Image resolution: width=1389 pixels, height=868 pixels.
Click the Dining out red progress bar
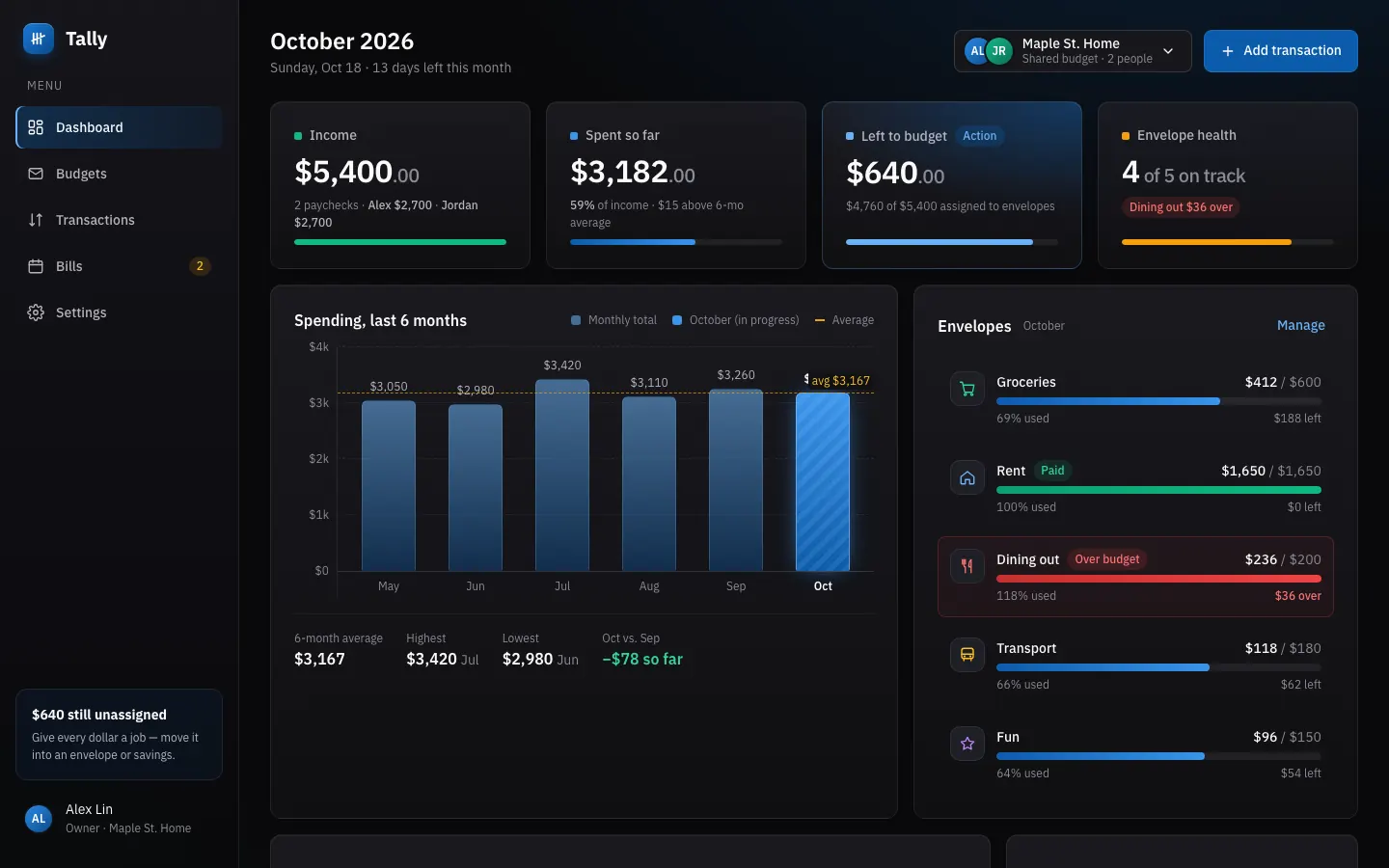pyautogui.click(x=1158, y=579)
